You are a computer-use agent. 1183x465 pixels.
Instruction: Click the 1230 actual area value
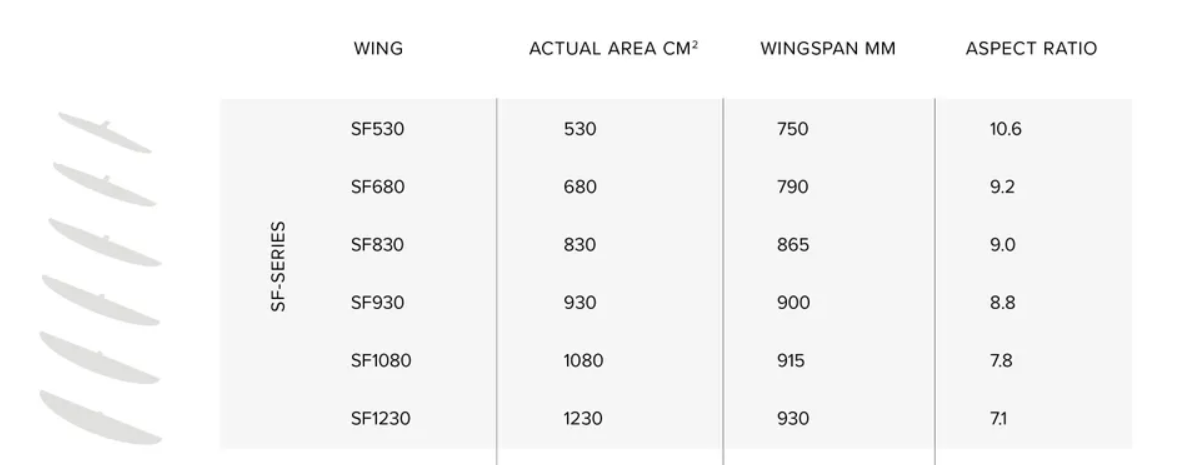[x=583, y=418]
